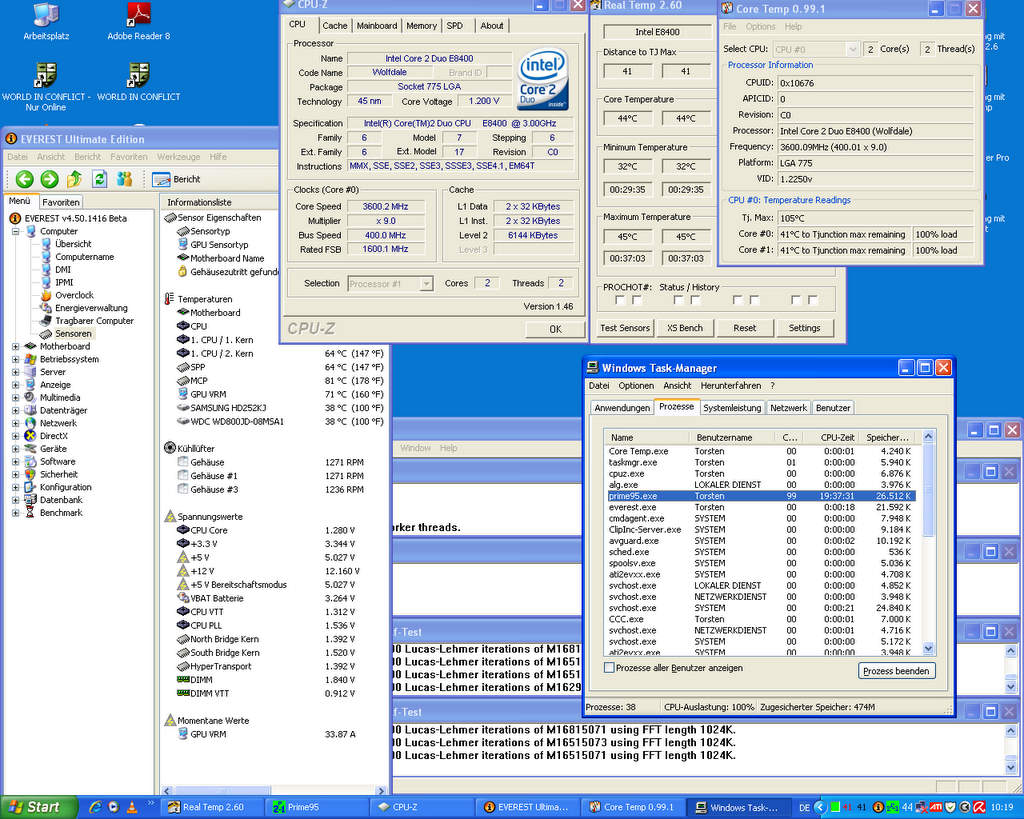Image resolution: width=1024 pixels, height=819 pixels.
Task: Tick the first PROCHOT# checkbox in Real Temp
Action: point(619,300)
